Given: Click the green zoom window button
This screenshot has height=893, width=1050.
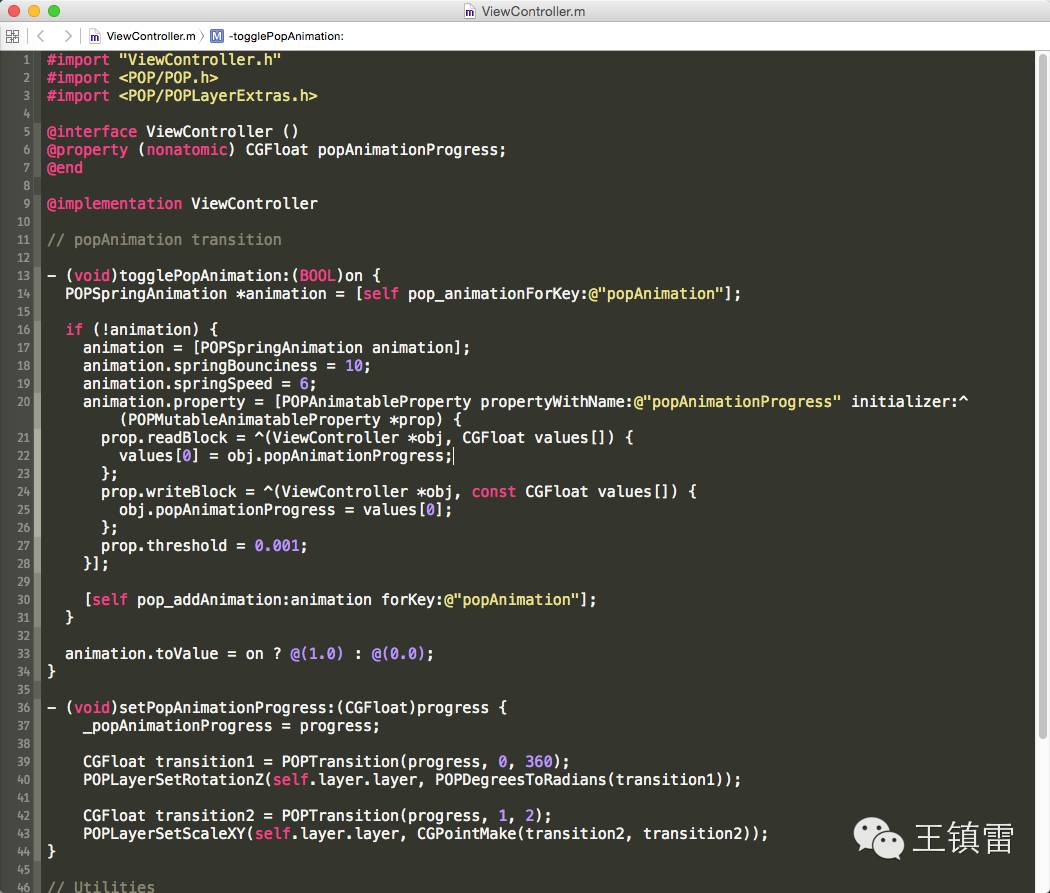Looking at the screenshot, I should pyautogui.click(x=54, y=11).
